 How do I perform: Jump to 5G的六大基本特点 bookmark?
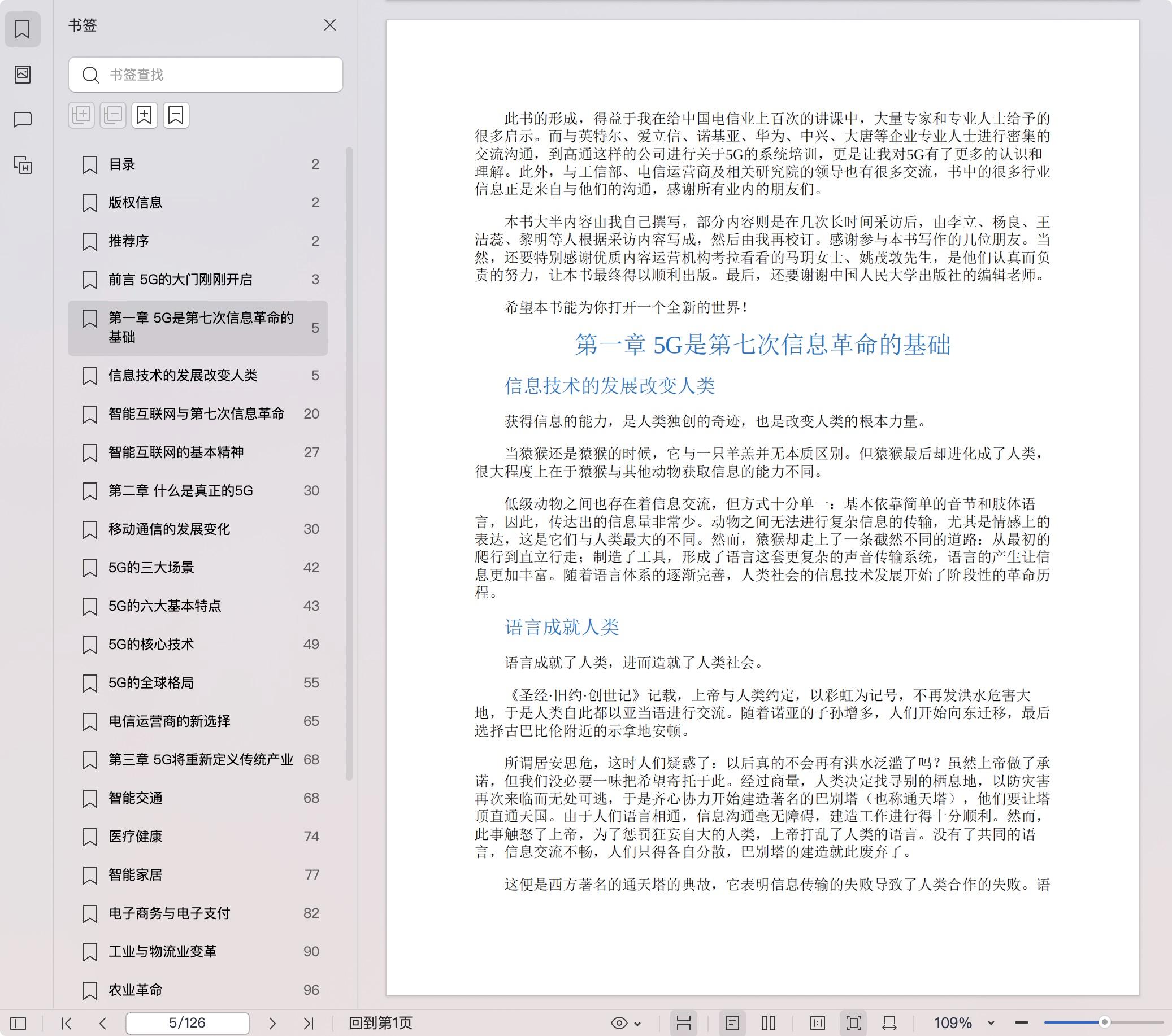tap(198, 606)
